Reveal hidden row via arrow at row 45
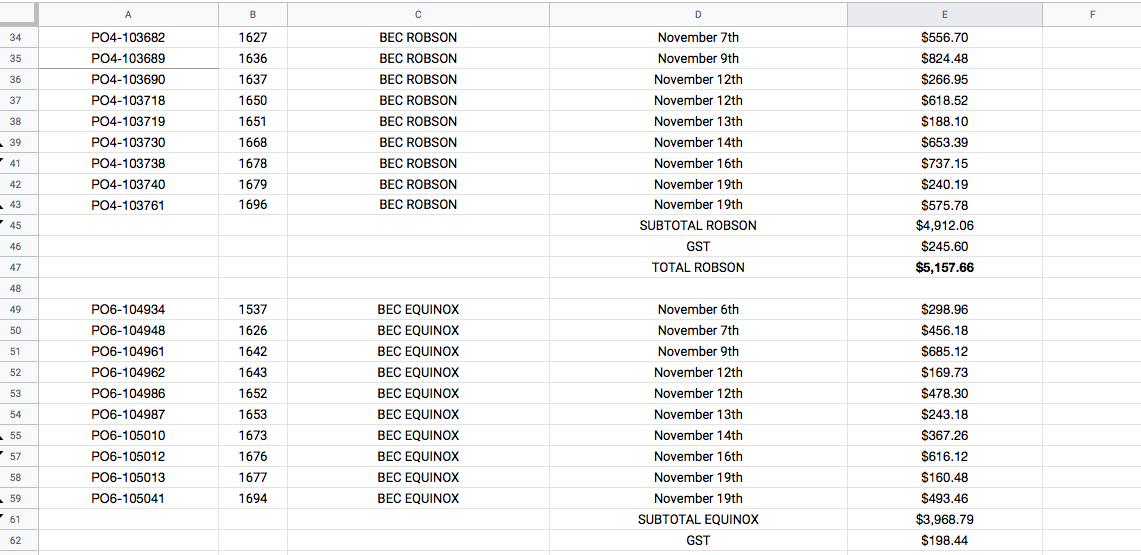 (3, 220)
